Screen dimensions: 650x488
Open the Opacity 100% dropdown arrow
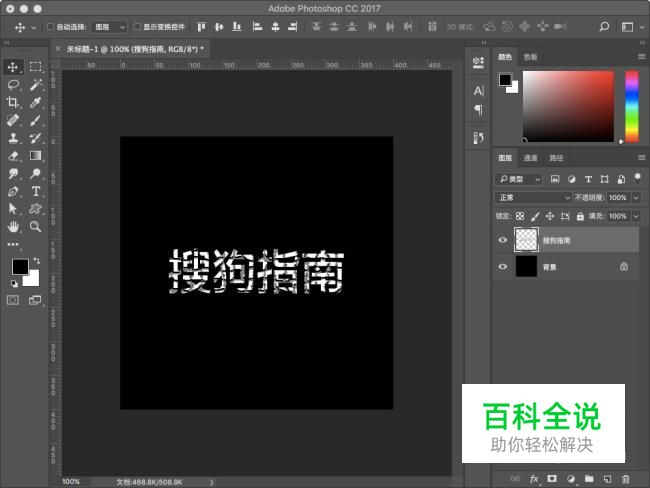coord(636,198)
